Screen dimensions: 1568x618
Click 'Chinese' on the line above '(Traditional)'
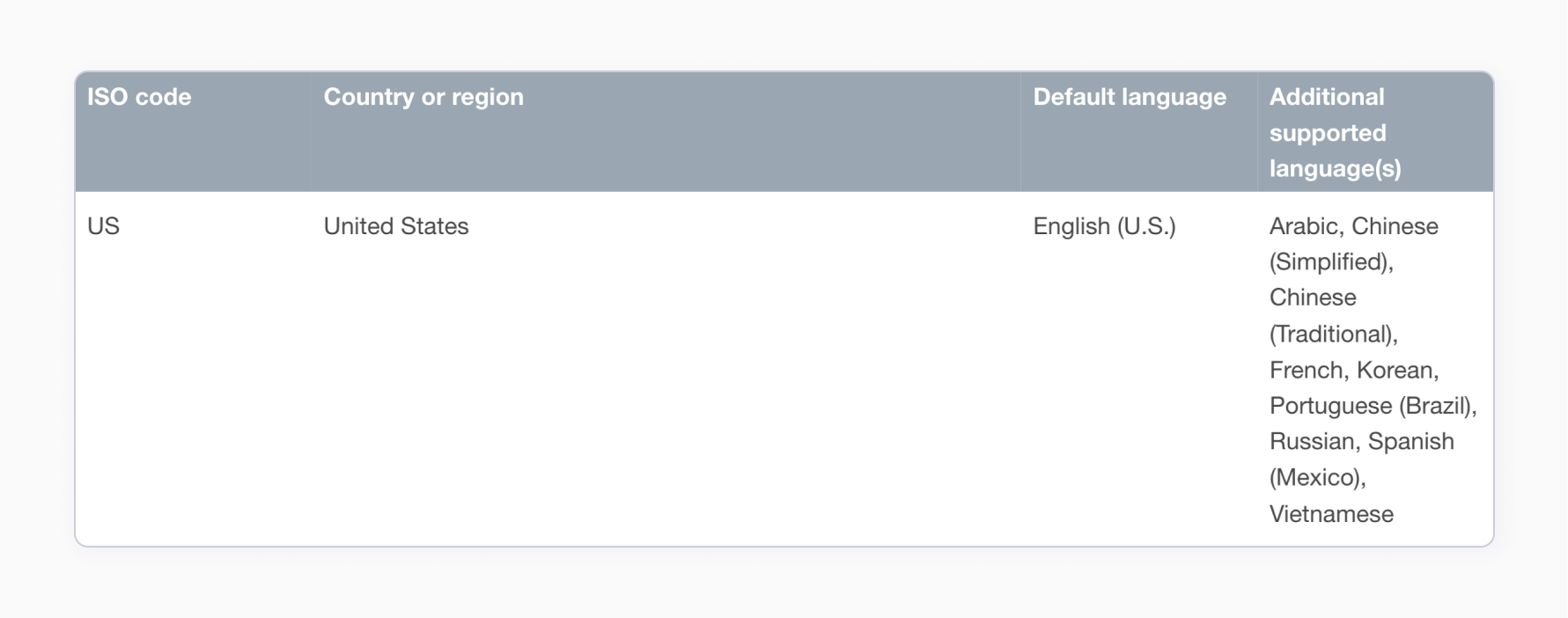pos(1313,298)
